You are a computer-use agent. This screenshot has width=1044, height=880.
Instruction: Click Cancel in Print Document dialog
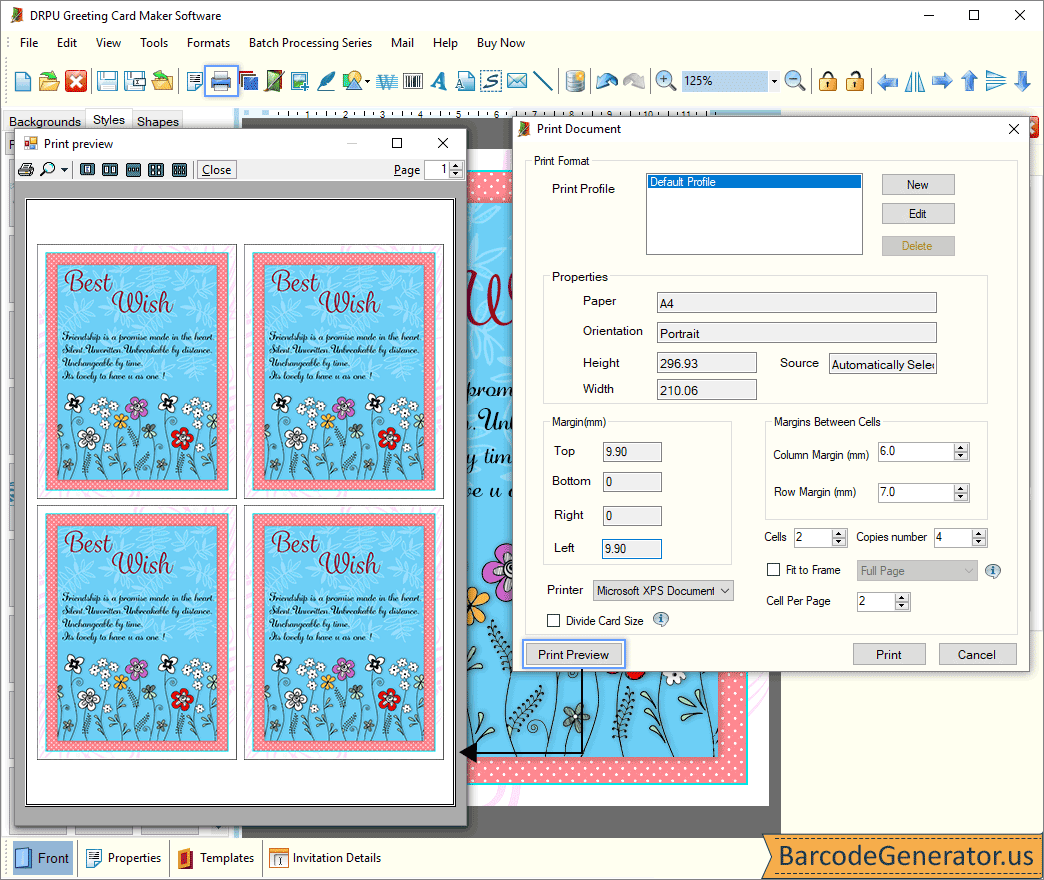point(977,654)
